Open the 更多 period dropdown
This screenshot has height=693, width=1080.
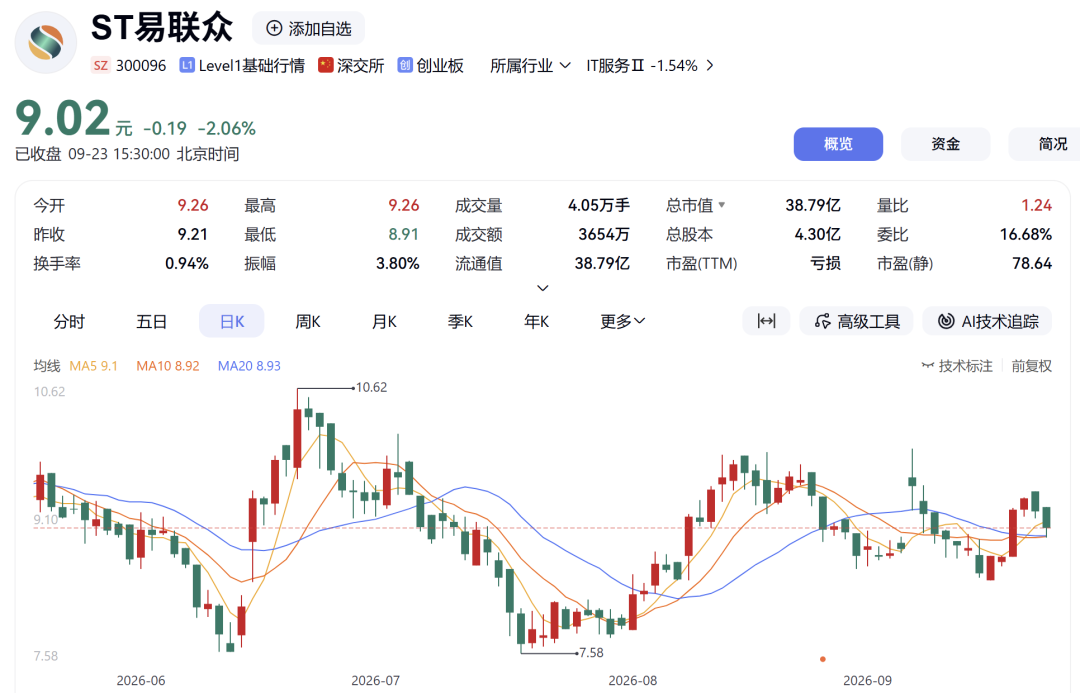tap(622, 321)
